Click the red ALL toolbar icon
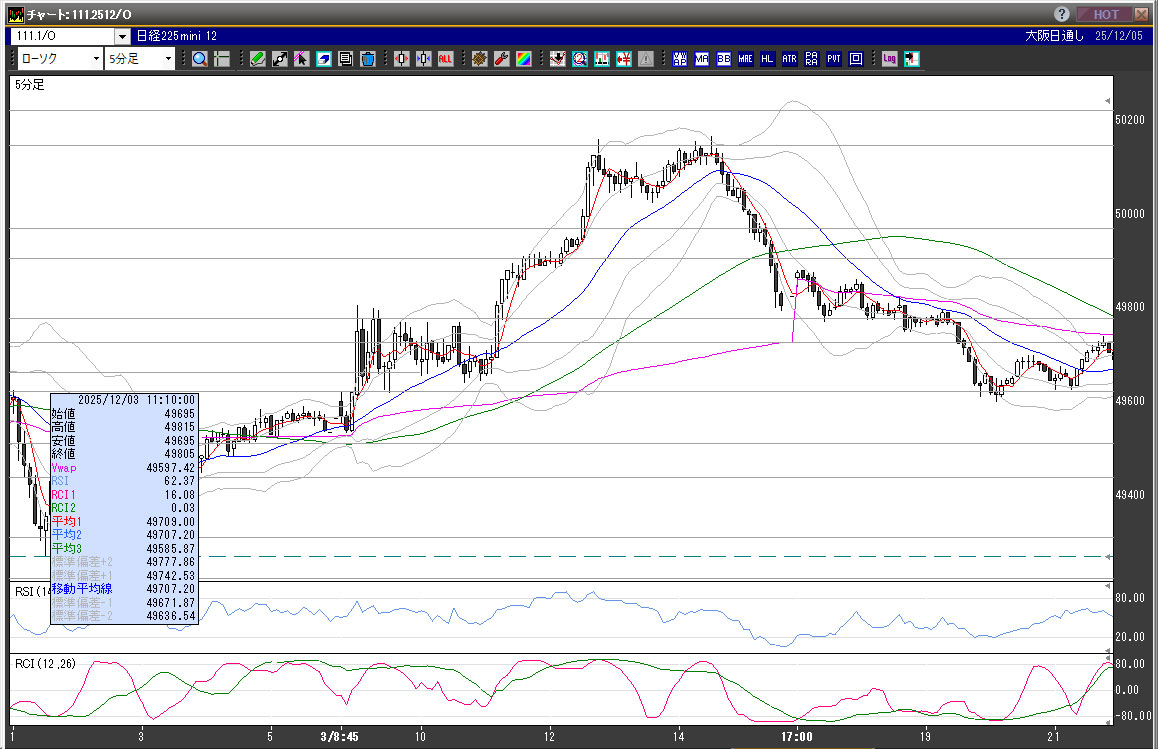1158x749 pixels. point(445,59)
